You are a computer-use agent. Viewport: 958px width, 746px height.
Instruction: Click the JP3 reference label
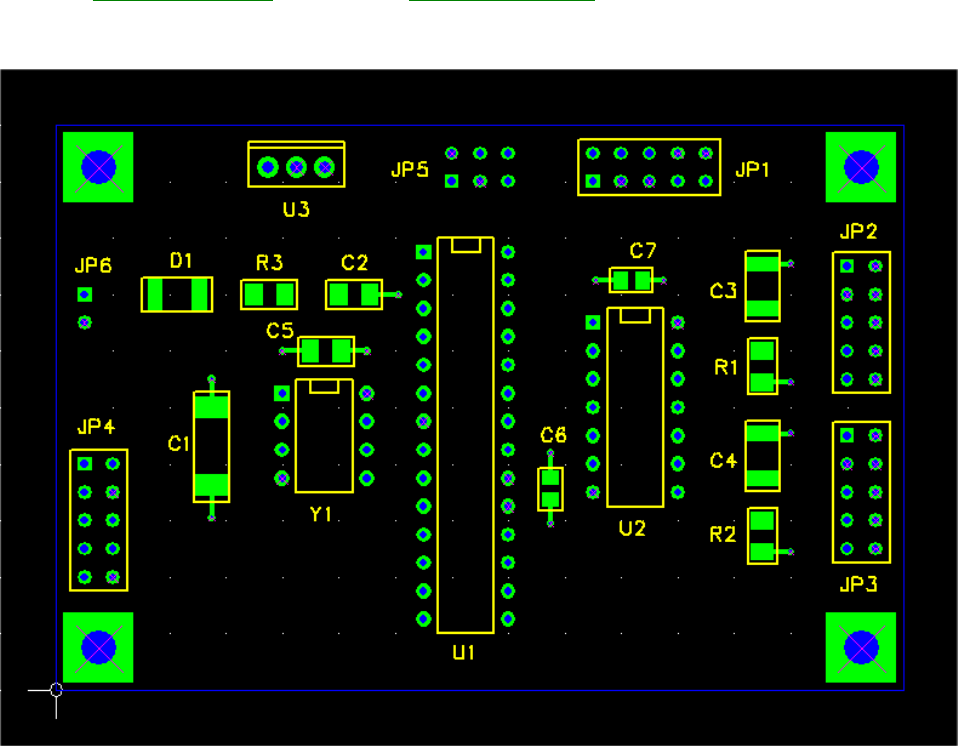pyautogui.click(x=858, y=584)
